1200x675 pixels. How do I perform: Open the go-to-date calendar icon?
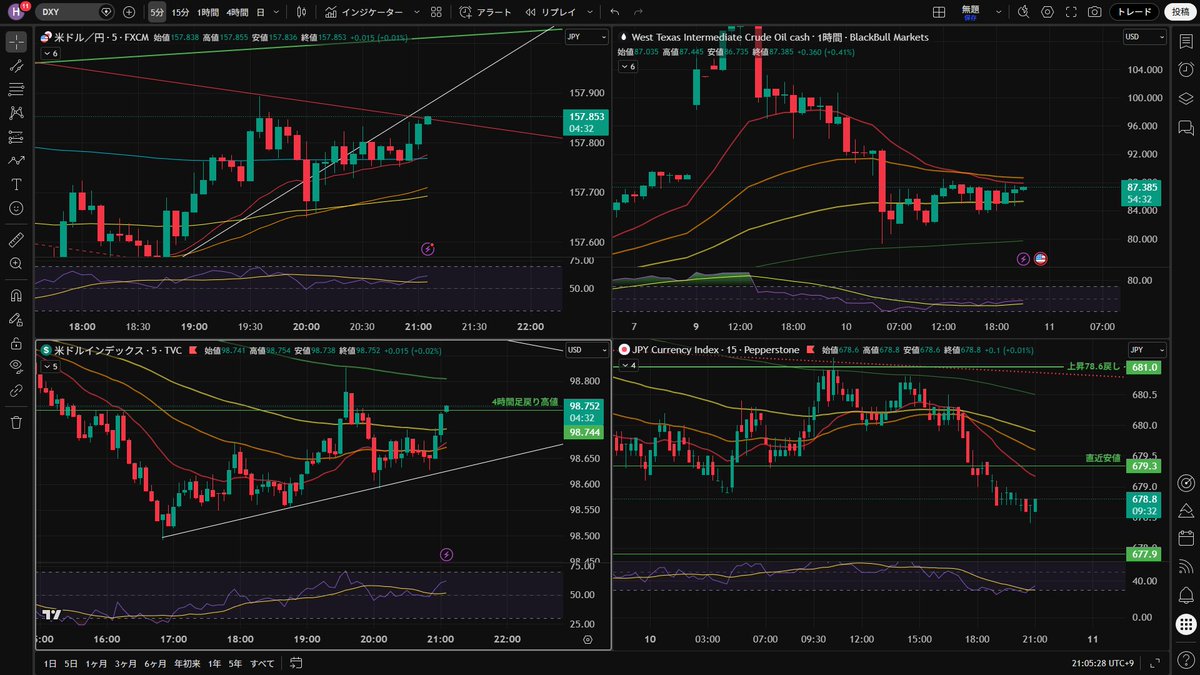pos(296,663)
